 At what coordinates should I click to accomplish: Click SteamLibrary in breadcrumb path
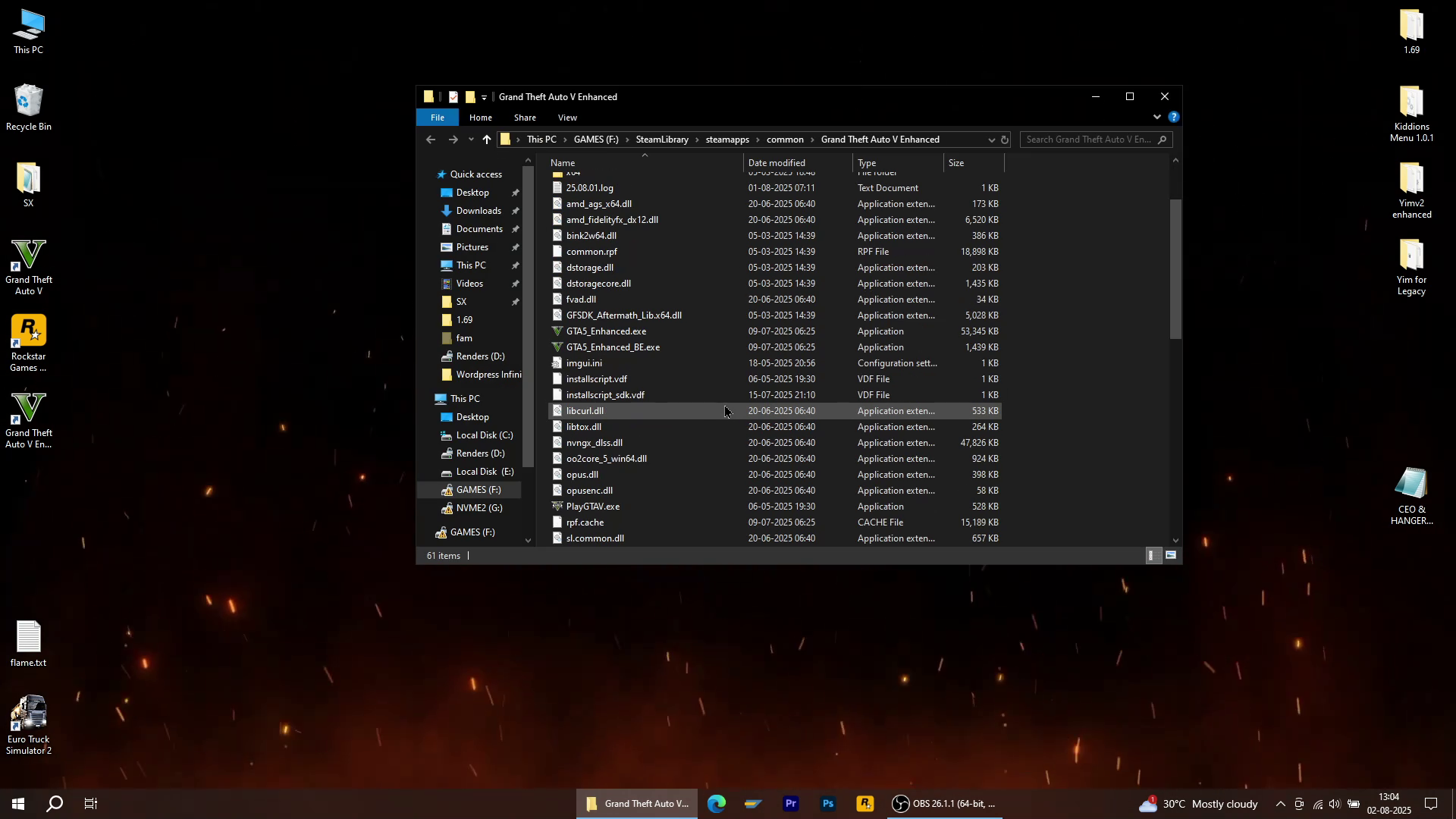662,140
